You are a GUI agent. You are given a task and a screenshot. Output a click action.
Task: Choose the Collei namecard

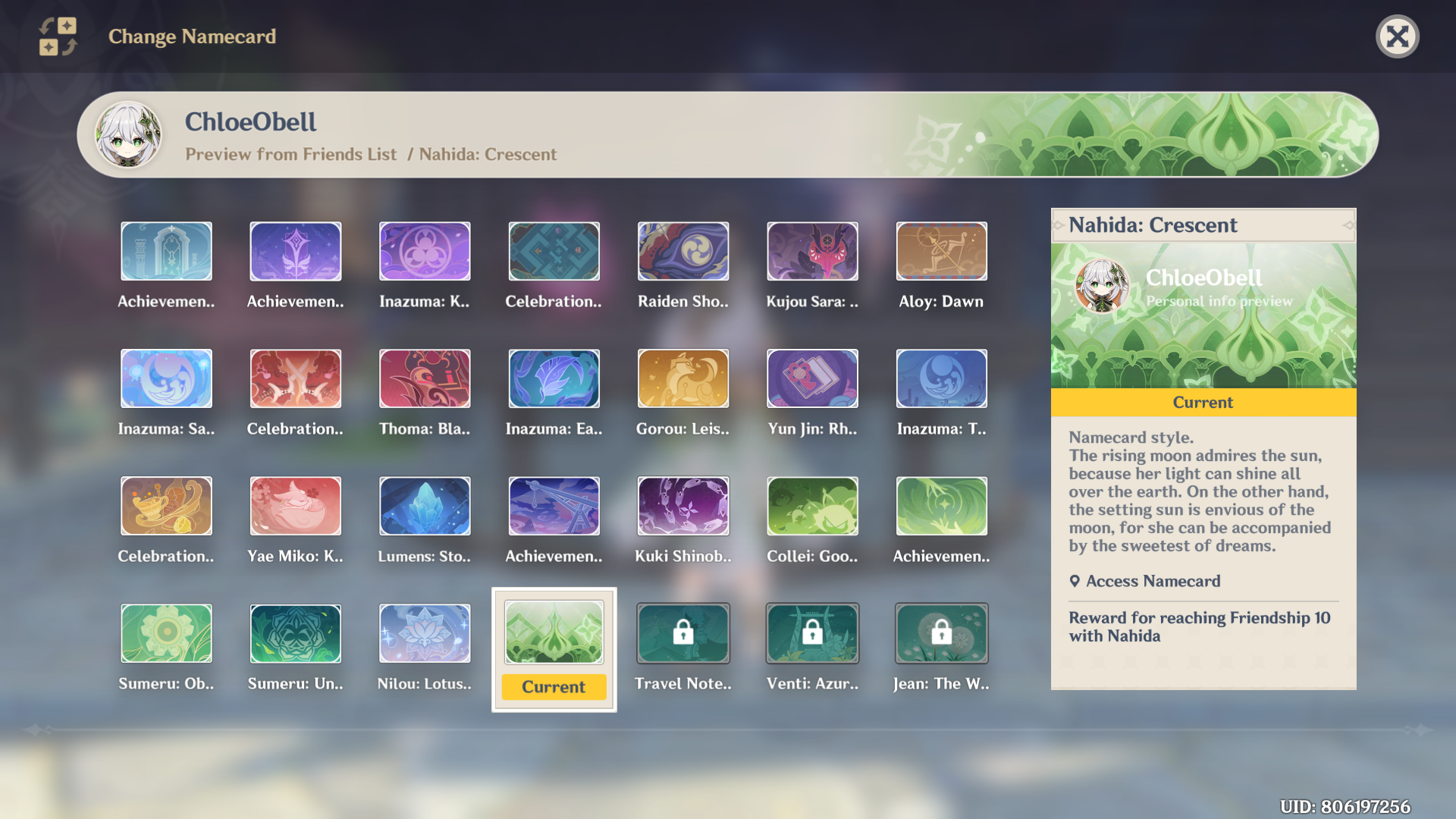pyautogui.click(x=812, y=506)
